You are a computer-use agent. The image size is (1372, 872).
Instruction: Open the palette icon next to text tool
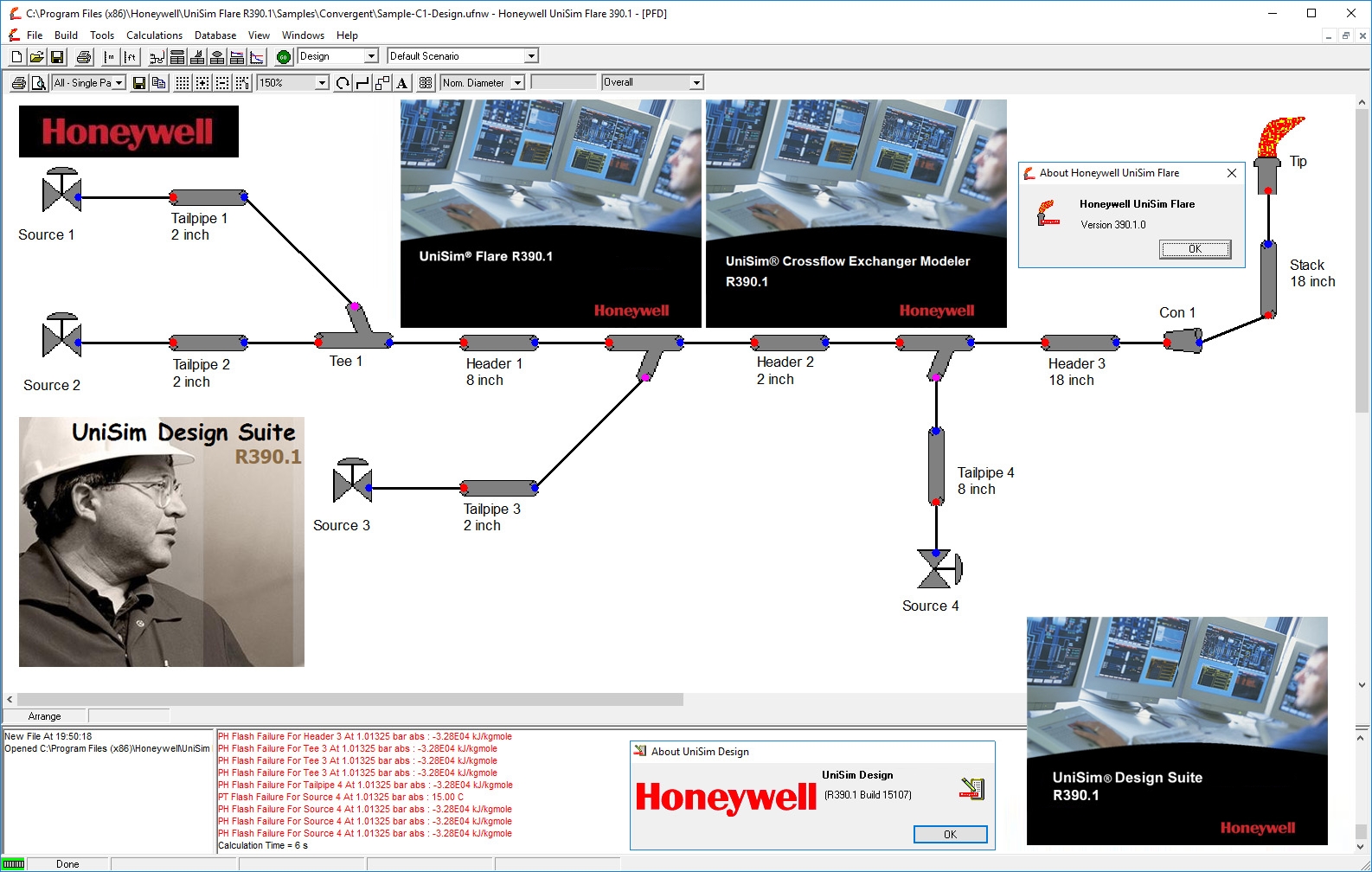pos(426,83)
